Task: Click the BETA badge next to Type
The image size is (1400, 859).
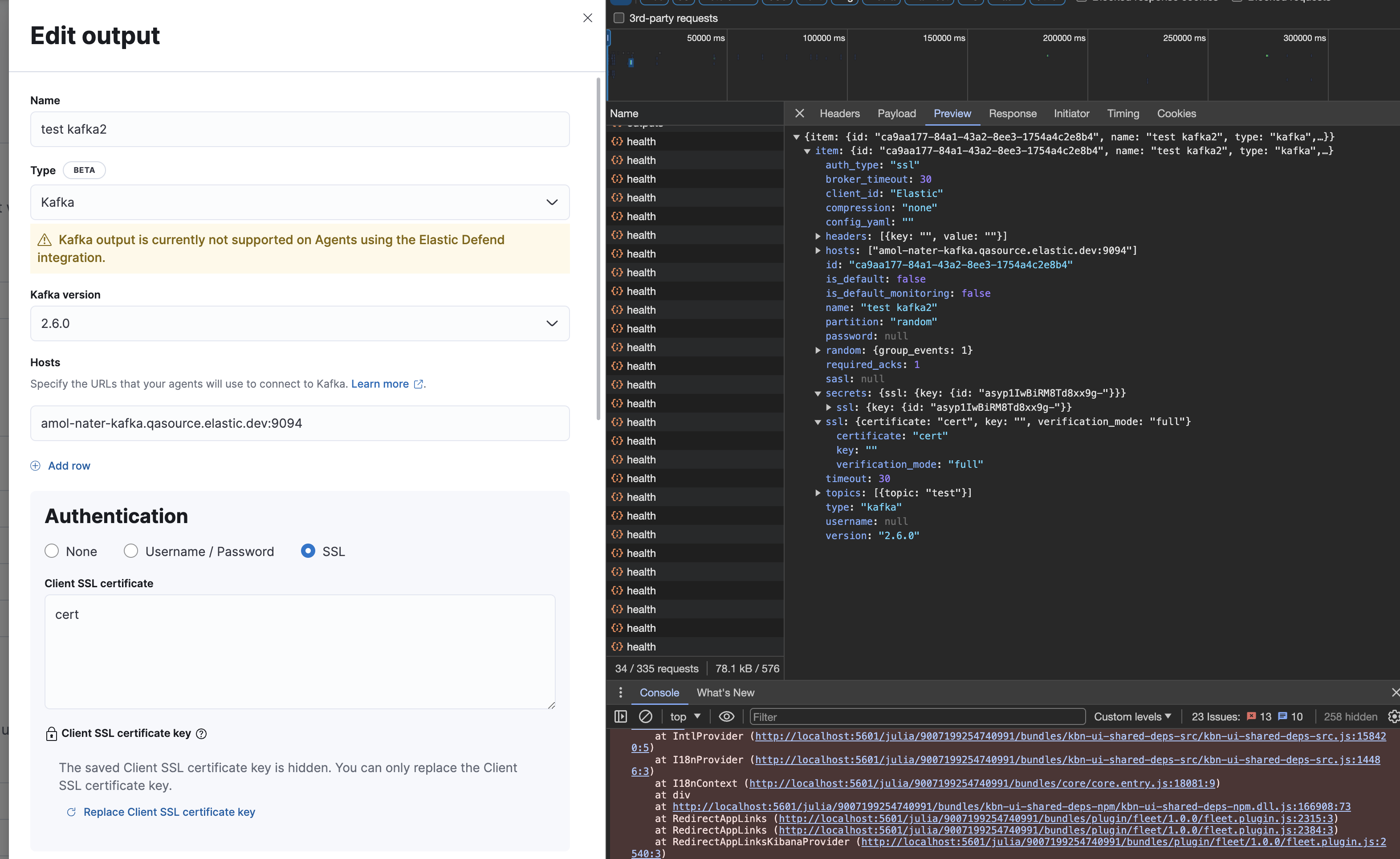Action: coord(84,170)
